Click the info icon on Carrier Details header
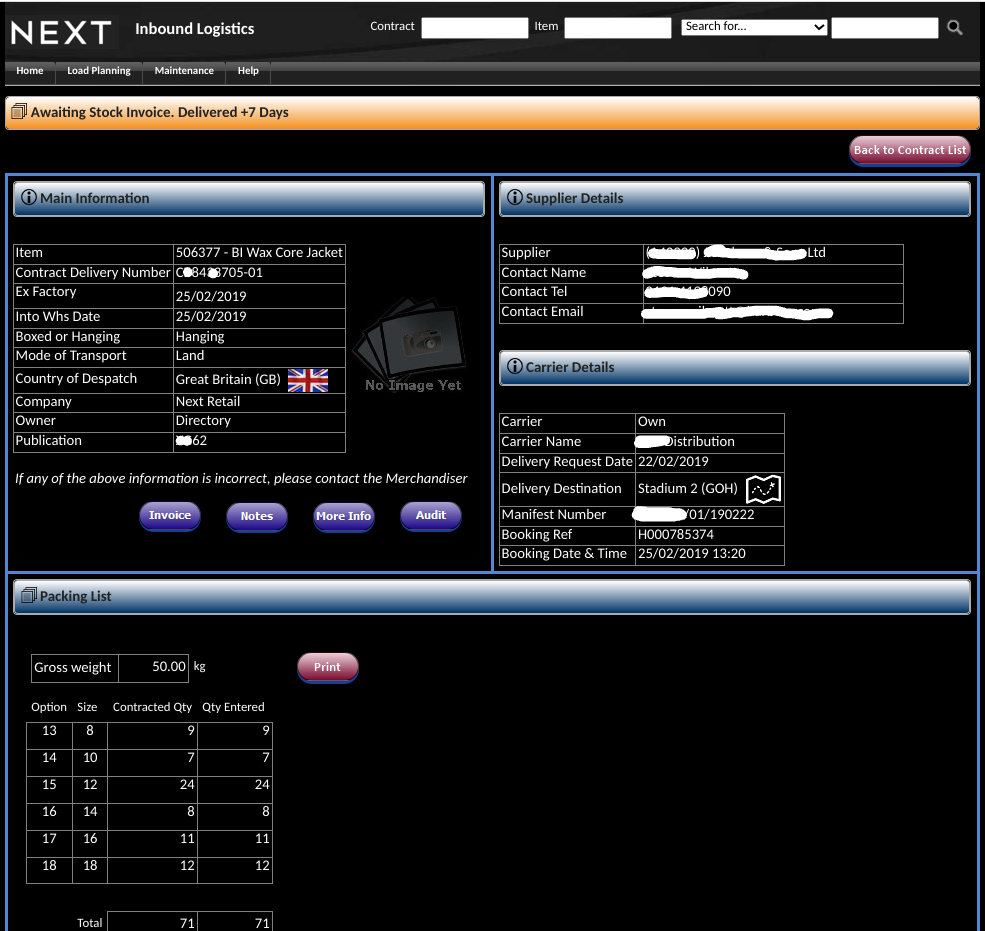 click(514, 368)
